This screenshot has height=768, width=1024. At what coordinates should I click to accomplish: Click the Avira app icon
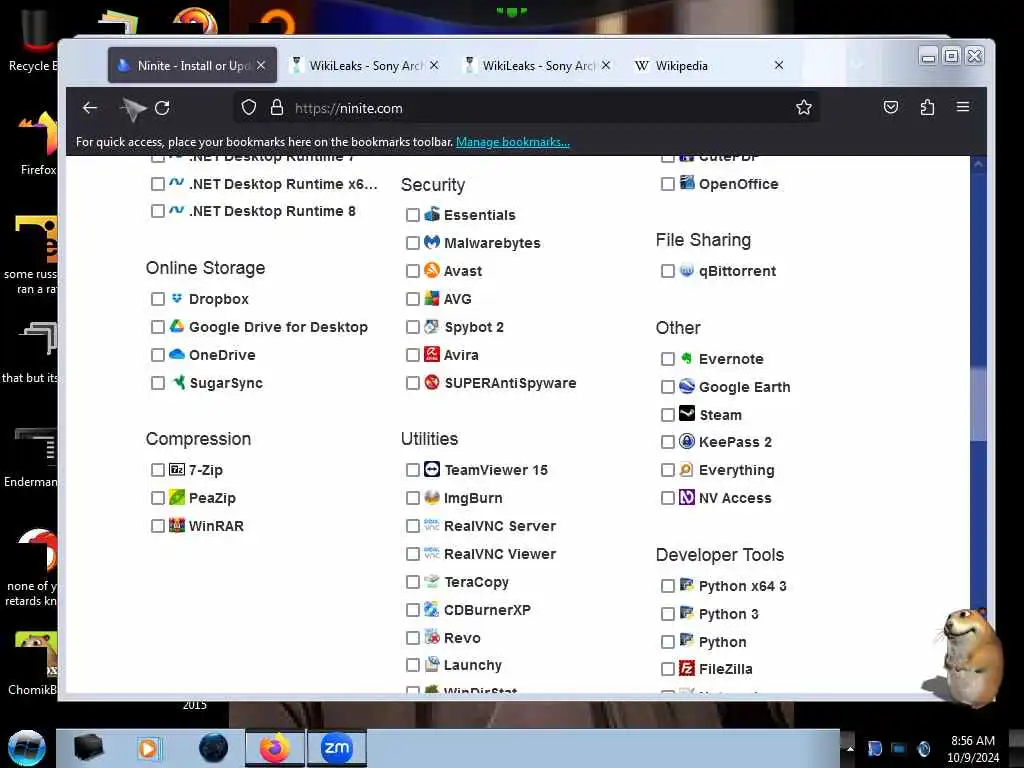pyautogui.click(x=432, y=354)
